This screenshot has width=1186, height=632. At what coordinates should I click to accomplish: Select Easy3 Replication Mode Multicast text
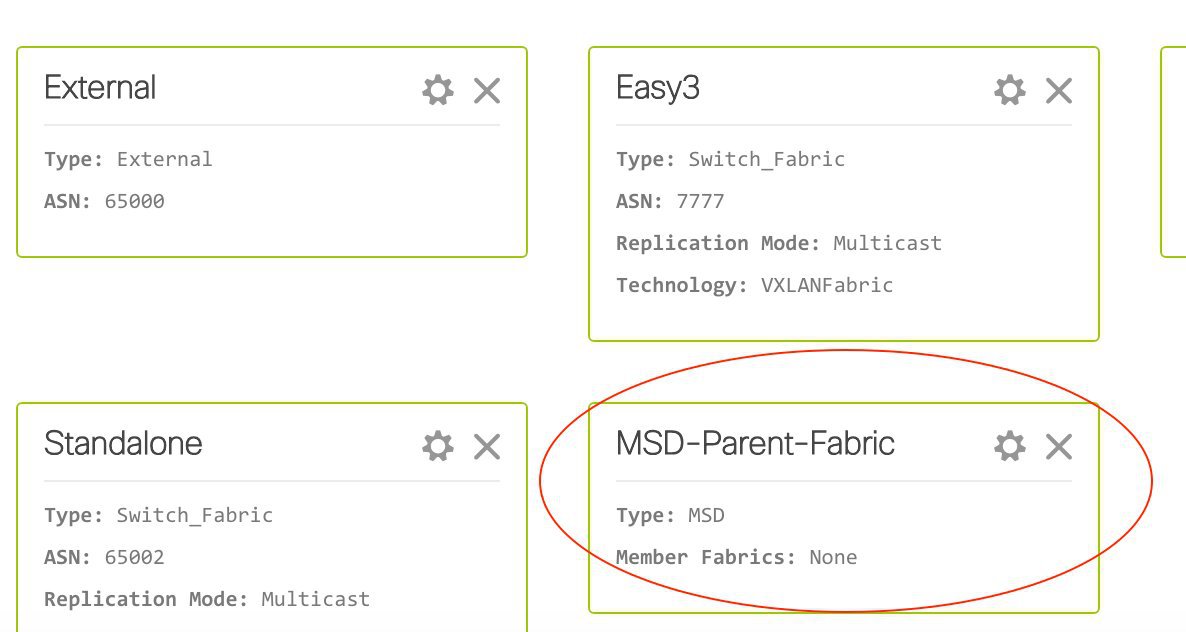(887, 243)
